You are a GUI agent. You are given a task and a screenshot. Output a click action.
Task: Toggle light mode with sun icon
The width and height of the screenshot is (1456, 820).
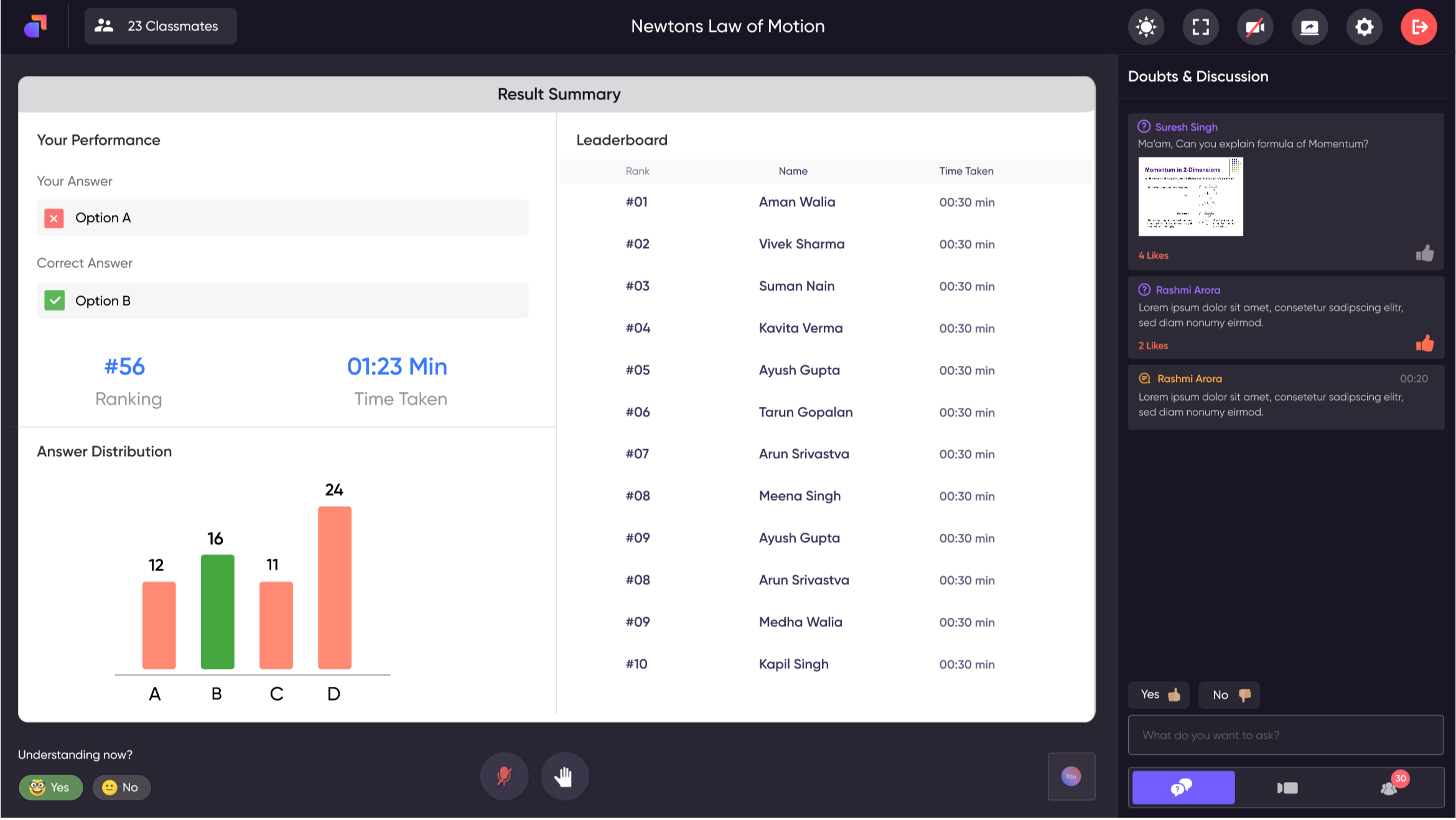pyautogui.click(x=1146, y=27)
